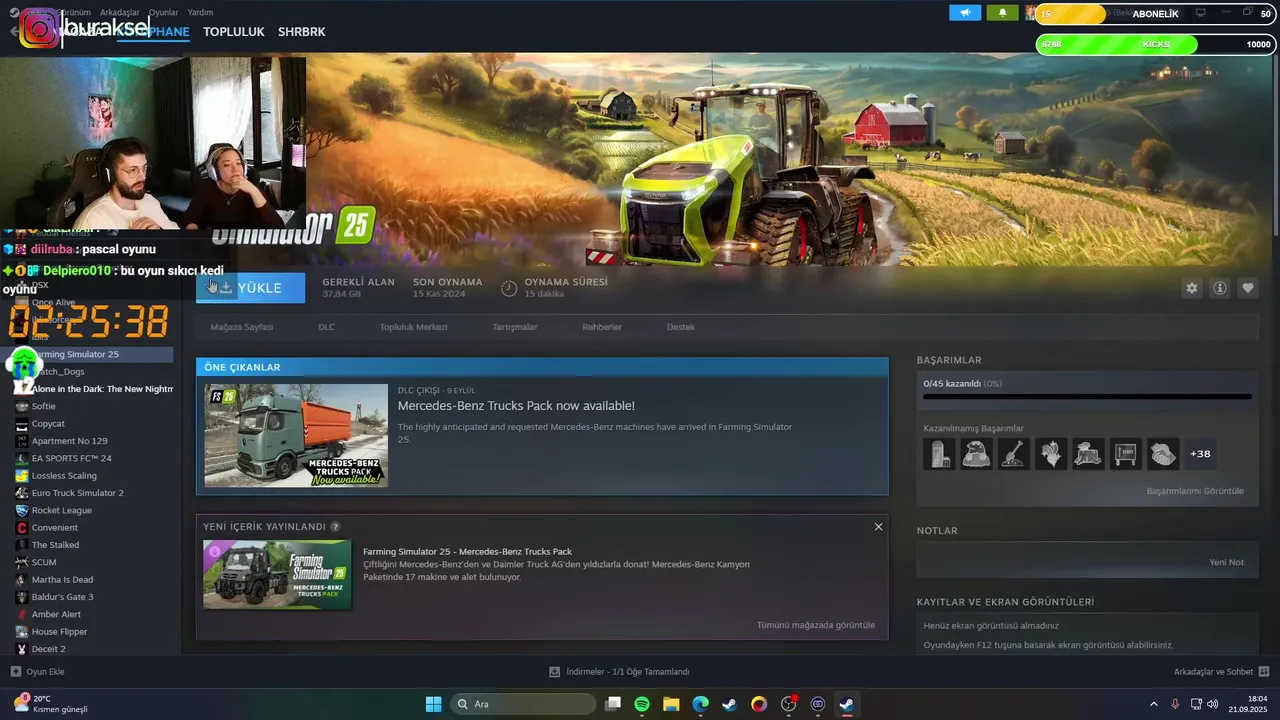Open Mercedes-Benz Trucks Pack featured thumbnail
Image resolution: width=1280 pixels, height=720 pixels.
coord(296,435)
